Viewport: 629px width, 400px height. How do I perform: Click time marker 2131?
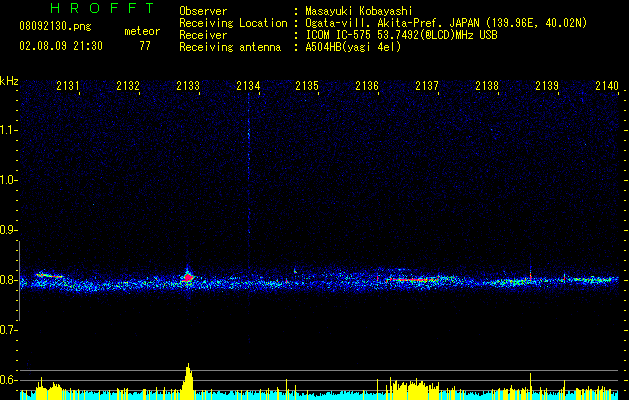pyautogui.click(x=68, y=85)
